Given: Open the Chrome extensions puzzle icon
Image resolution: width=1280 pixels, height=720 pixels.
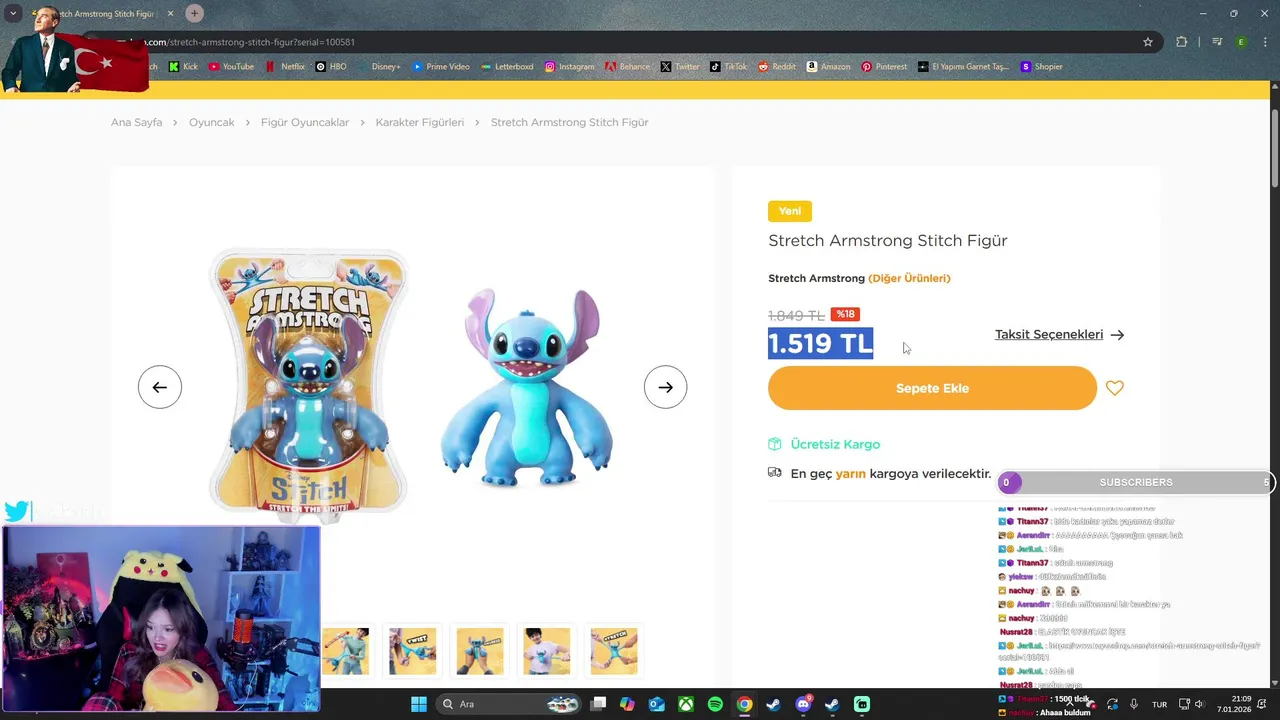Looking at the screenshot, I should 1181,42.
